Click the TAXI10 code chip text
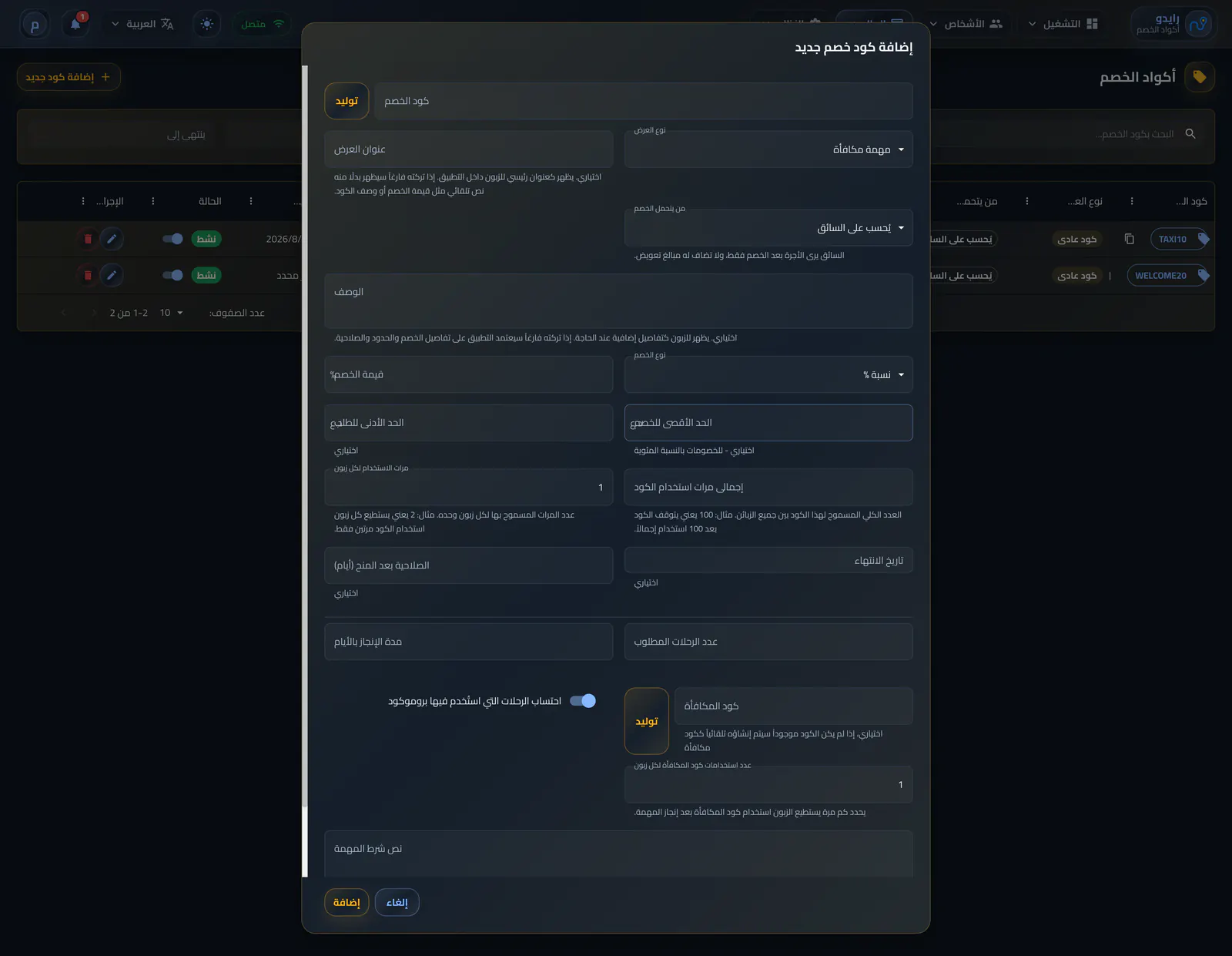This screenshot has height=956, width=1232. pyautogui.click(x=1172, y=239)
